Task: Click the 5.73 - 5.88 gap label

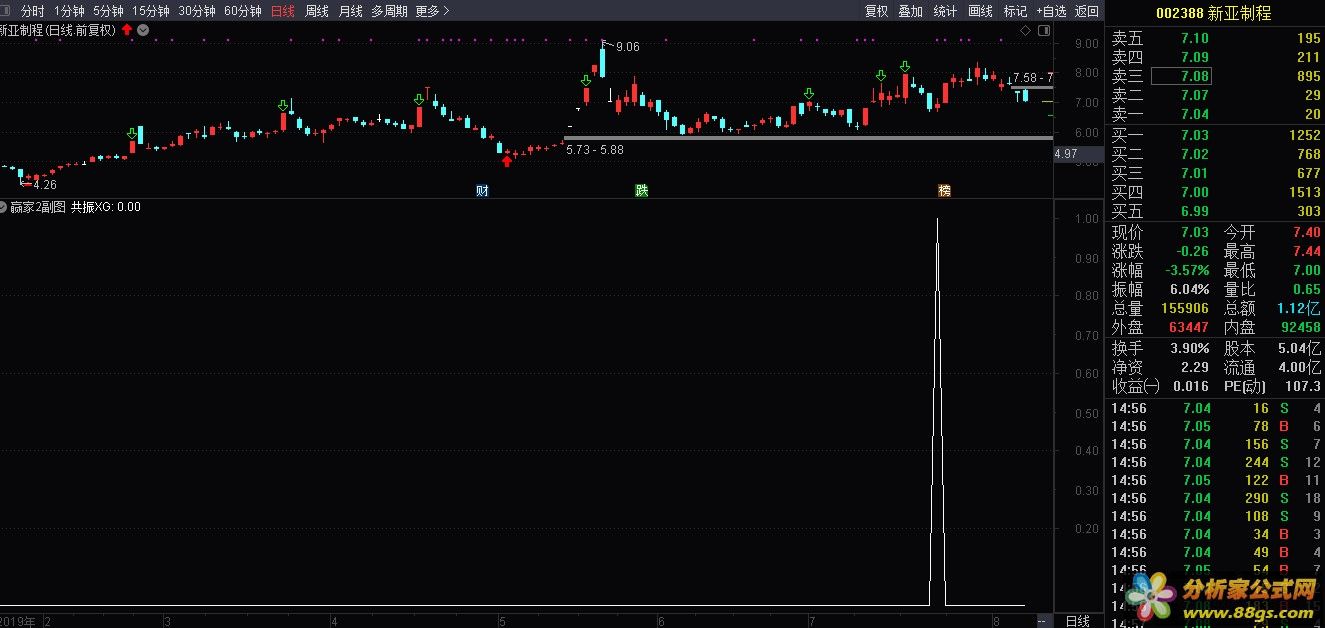Action: (594, 149)
